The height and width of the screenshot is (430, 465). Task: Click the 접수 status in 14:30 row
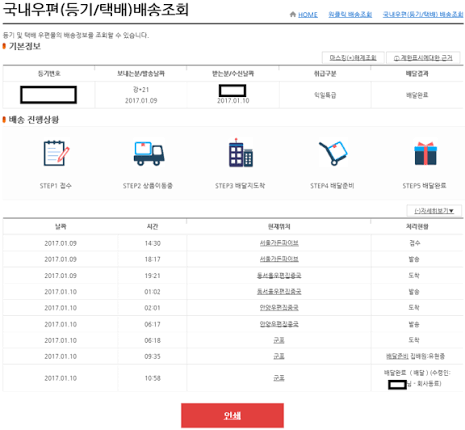click(415, 243)
